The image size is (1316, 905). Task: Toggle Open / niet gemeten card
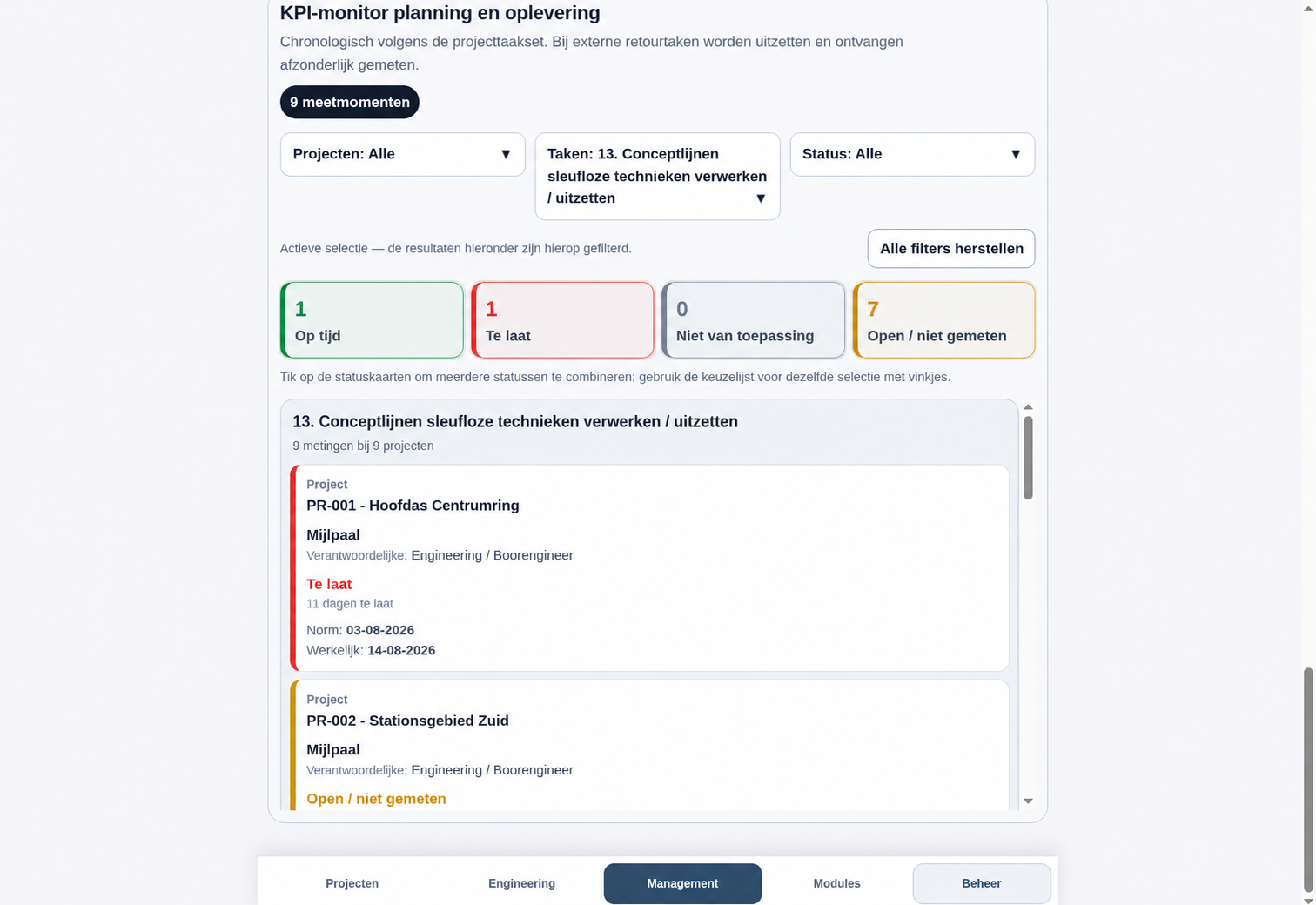pyautogui.click(x=943, y=320)
